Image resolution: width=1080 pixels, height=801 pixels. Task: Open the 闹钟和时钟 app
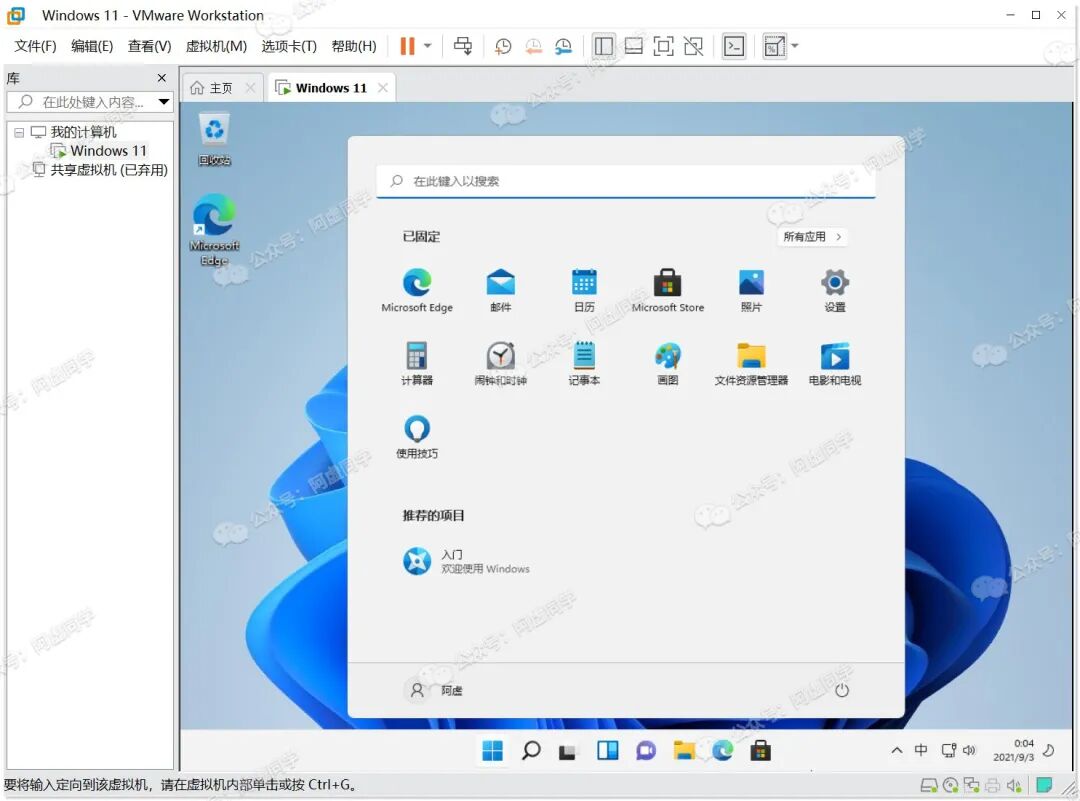(501, 363)
